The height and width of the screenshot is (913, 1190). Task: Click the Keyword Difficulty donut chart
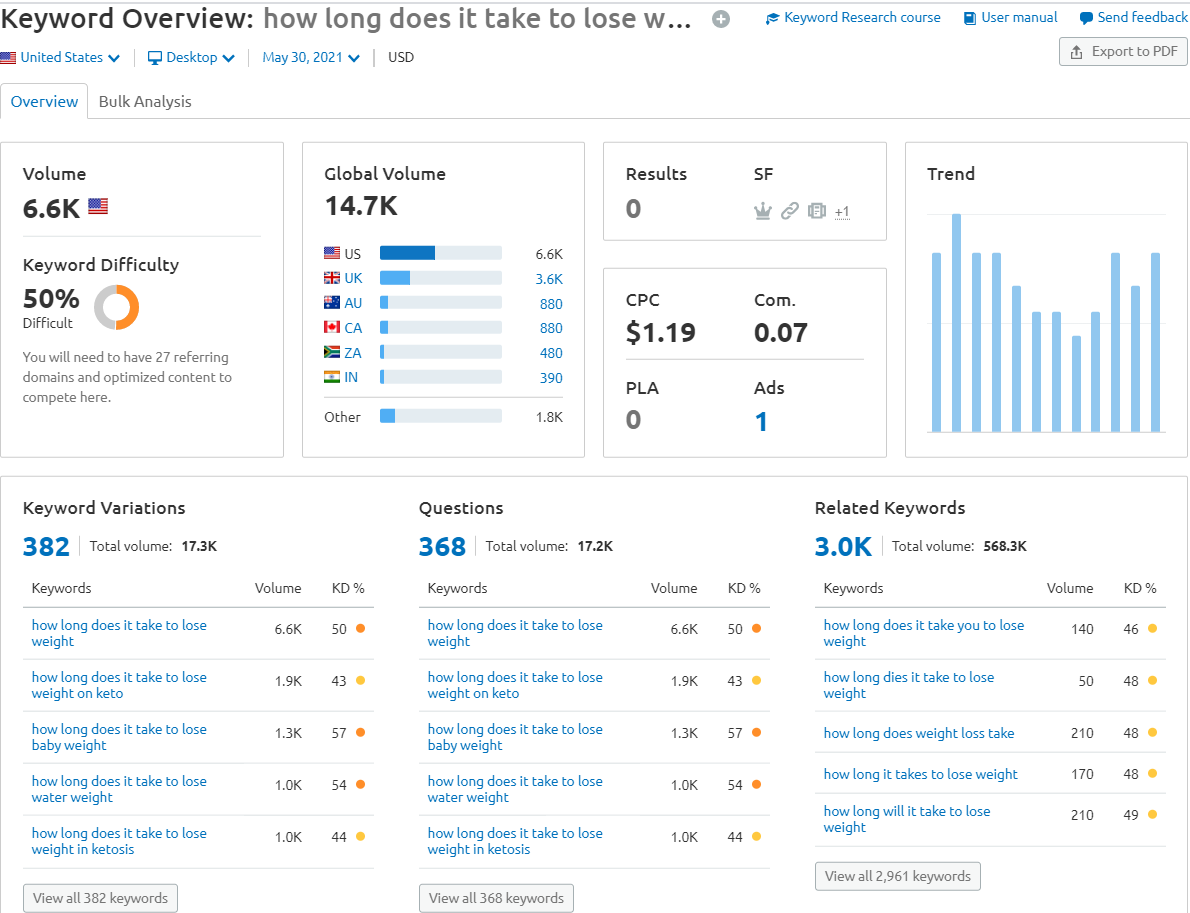coord(117,307)
